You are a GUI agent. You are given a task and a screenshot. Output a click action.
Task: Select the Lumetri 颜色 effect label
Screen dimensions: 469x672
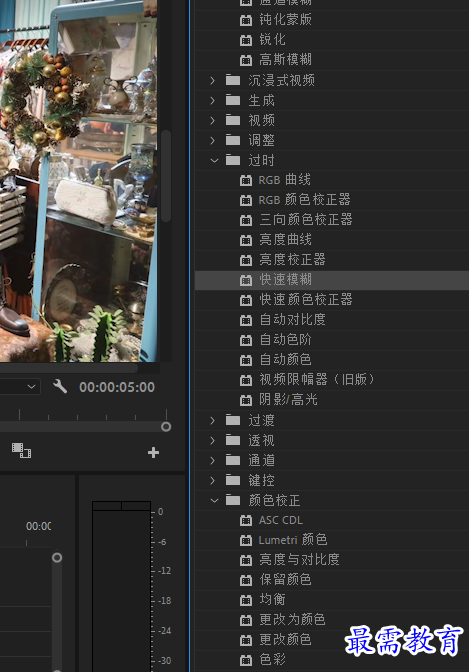293,540
